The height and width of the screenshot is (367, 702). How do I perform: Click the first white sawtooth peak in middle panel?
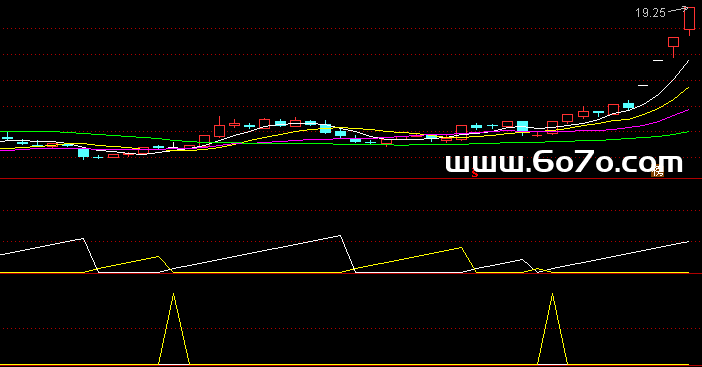[83, 239]
